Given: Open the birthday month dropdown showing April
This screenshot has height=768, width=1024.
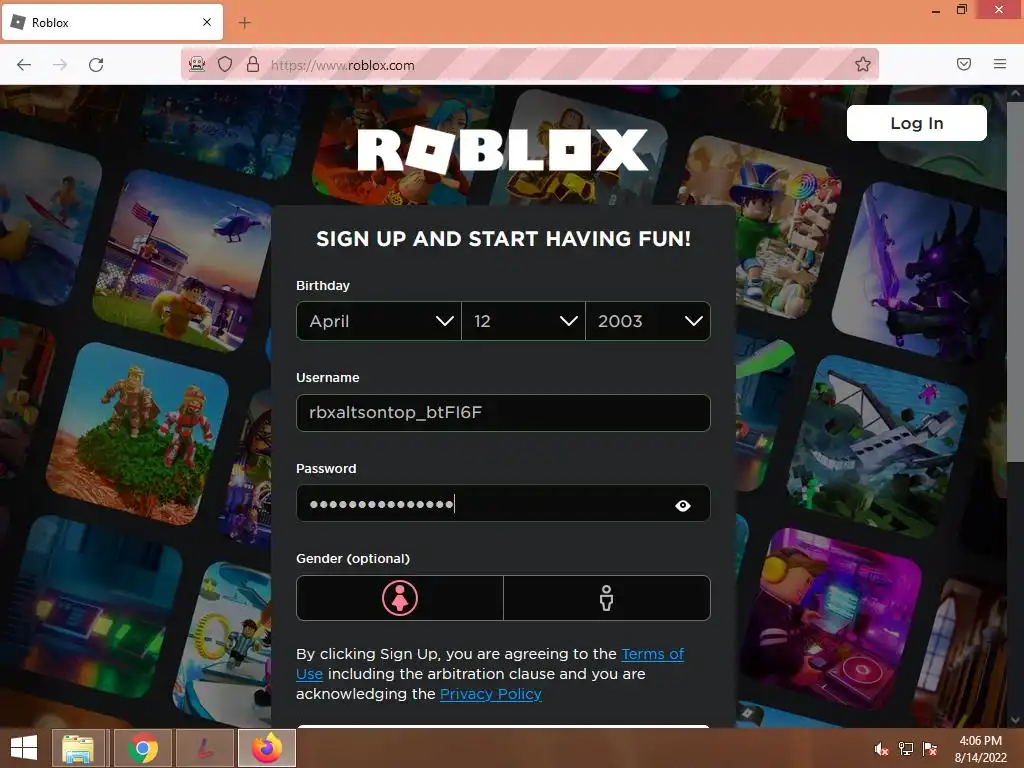Looking at the screenshot, I should (x=379, y=321).
